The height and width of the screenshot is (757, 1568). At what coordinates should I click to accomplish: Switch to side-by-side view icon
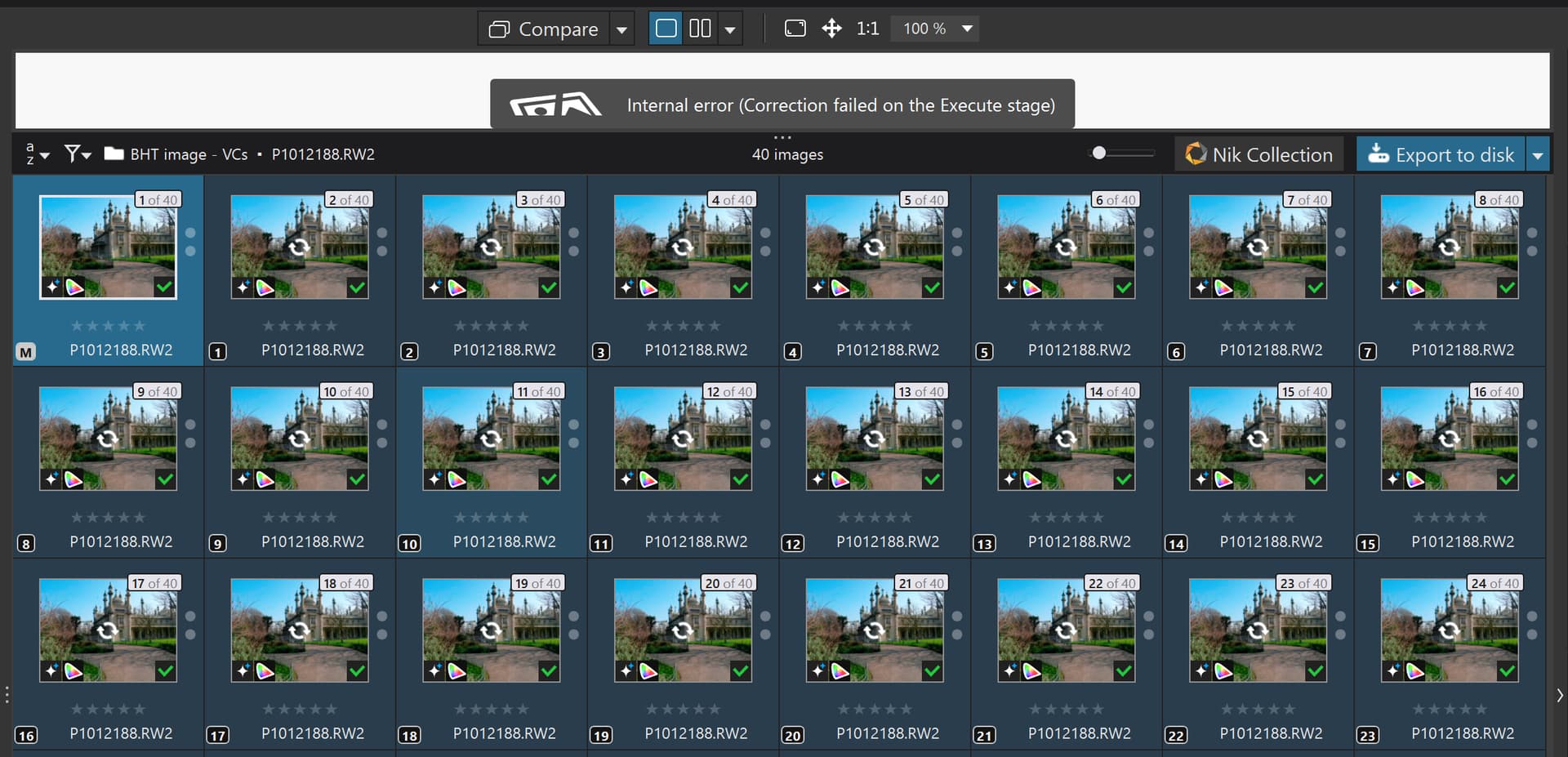(x=700, y=29)
